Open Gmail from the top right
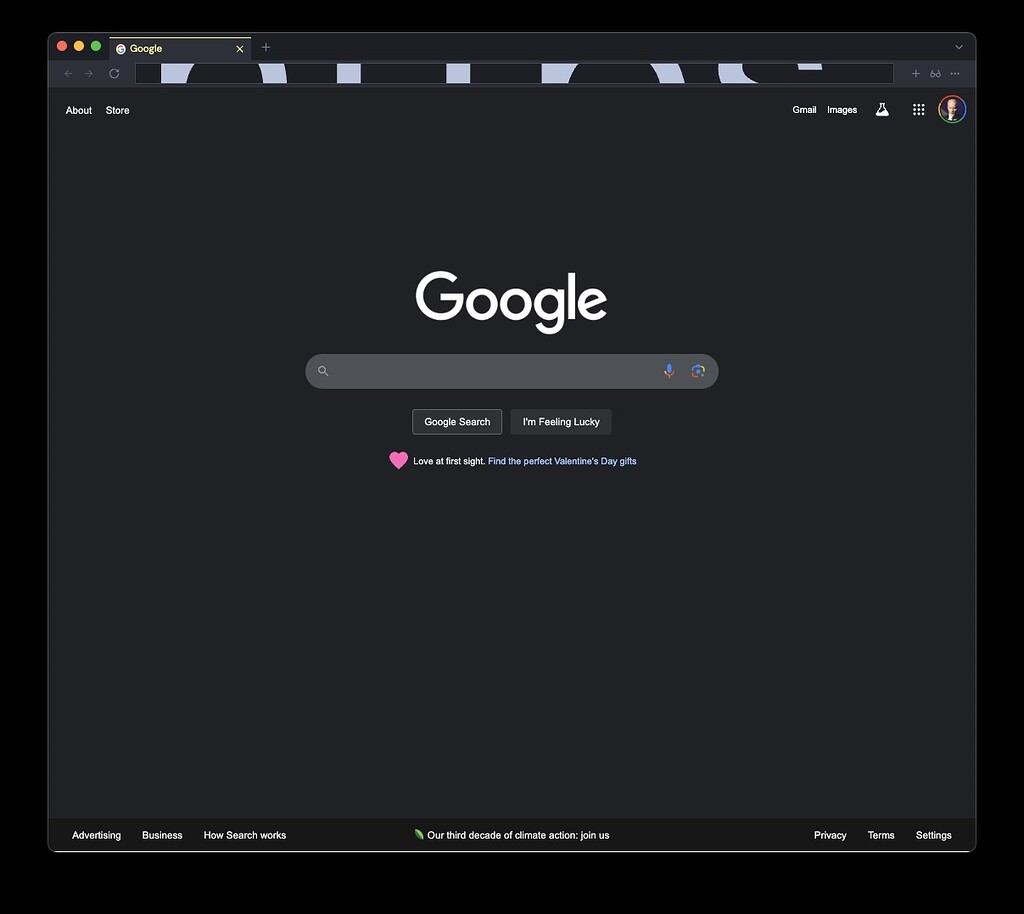The height and width of the screenshot is (914, 1024). [x=804, y=109]
